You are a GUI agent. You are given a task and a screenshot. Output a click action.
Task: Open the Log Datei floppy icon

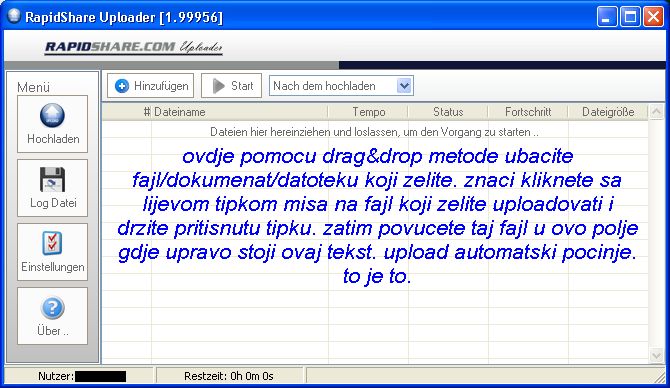(x=52, y=179)
